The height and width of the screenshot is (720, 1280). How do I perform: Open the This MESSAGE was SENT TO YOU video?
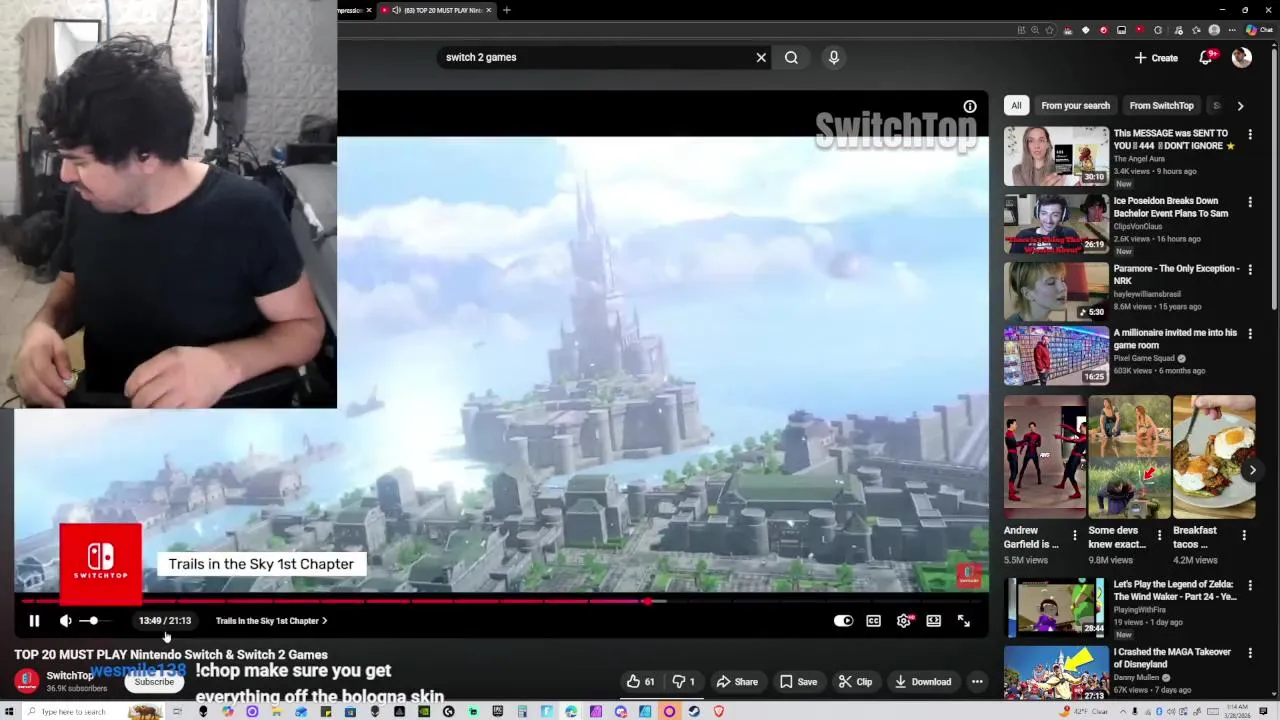tap(1056, 156)
